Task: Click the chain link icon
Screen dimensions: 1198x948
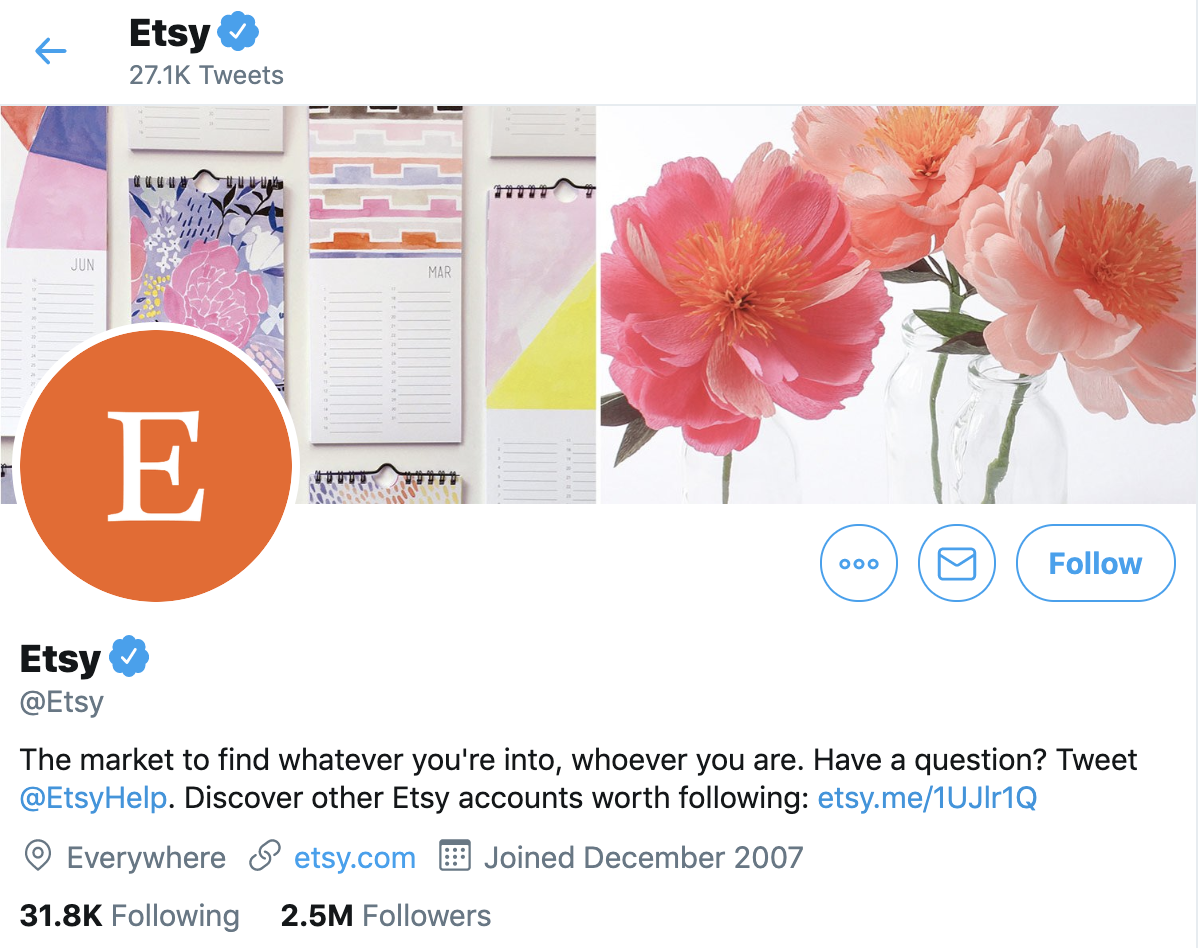Action: coord(265,856)
